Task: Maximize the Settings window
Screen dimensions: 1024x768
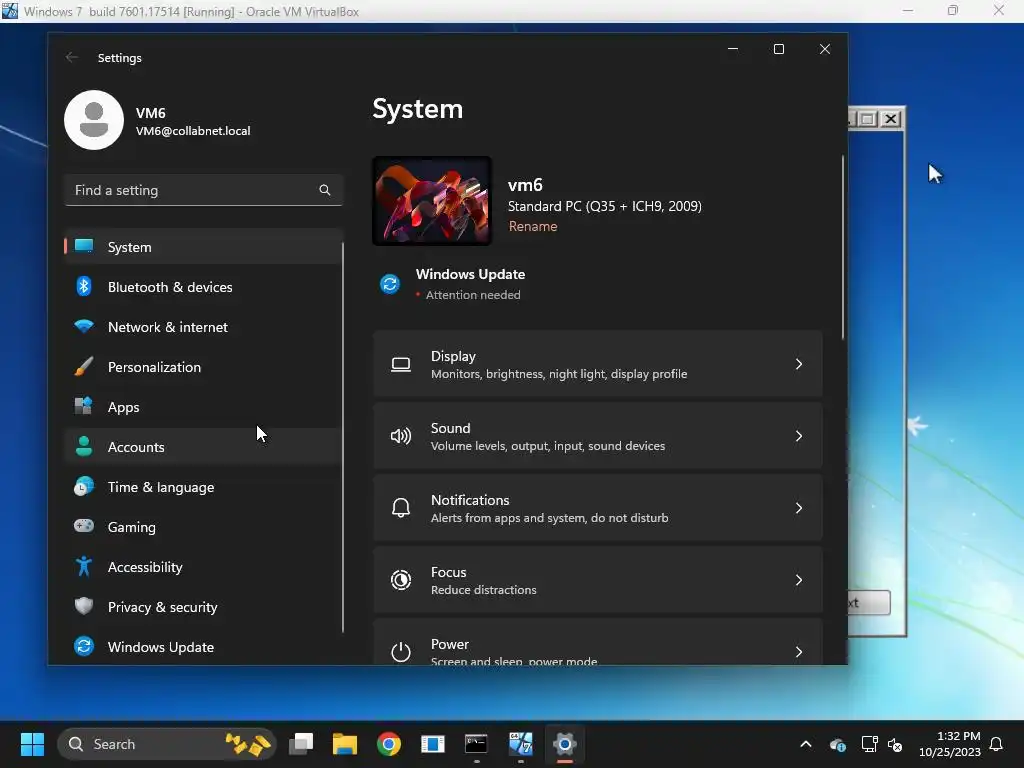Action: coord(778,49)
